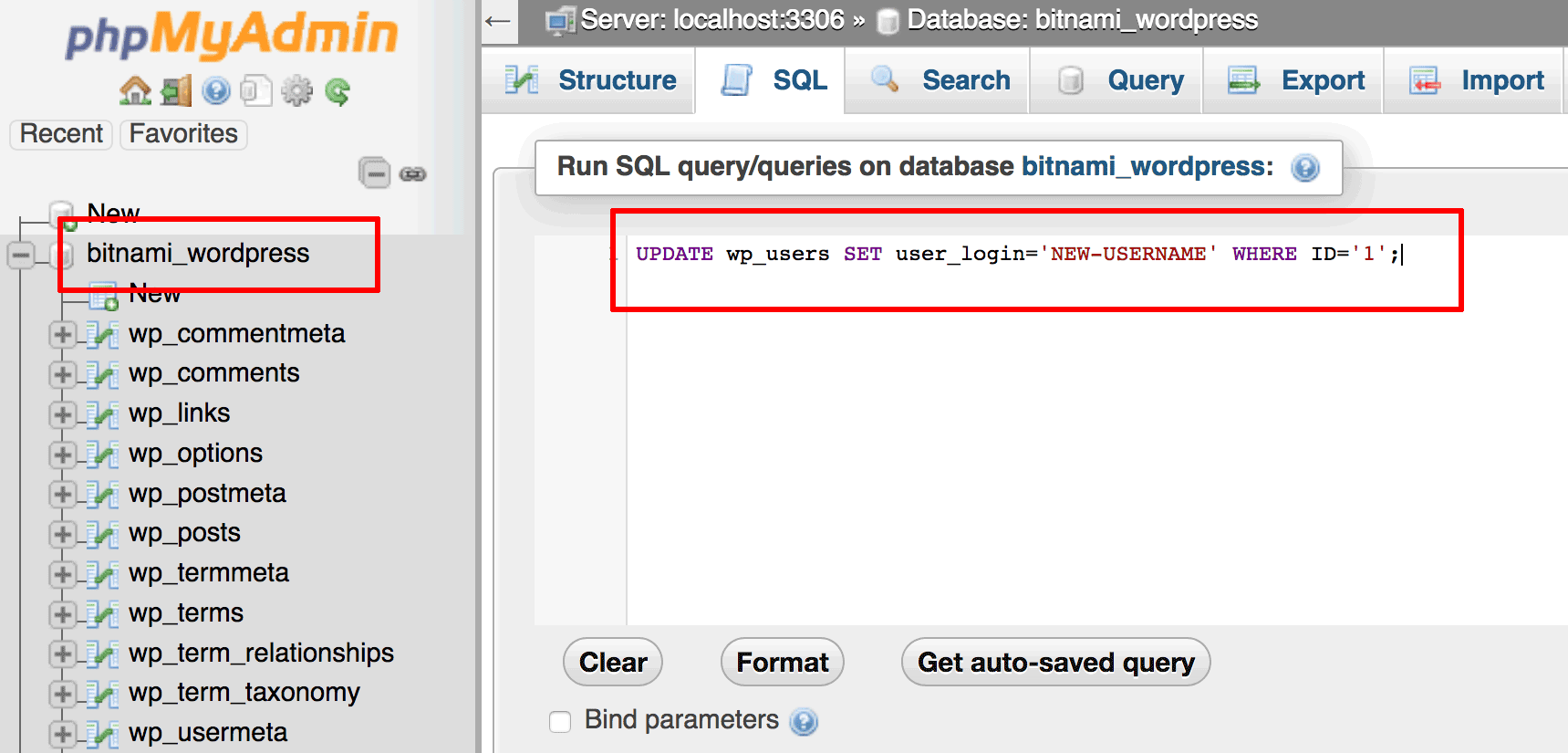Screen dimensions: 1568x753
Task: Switch to the SQL tab
Action: [771, 80]
